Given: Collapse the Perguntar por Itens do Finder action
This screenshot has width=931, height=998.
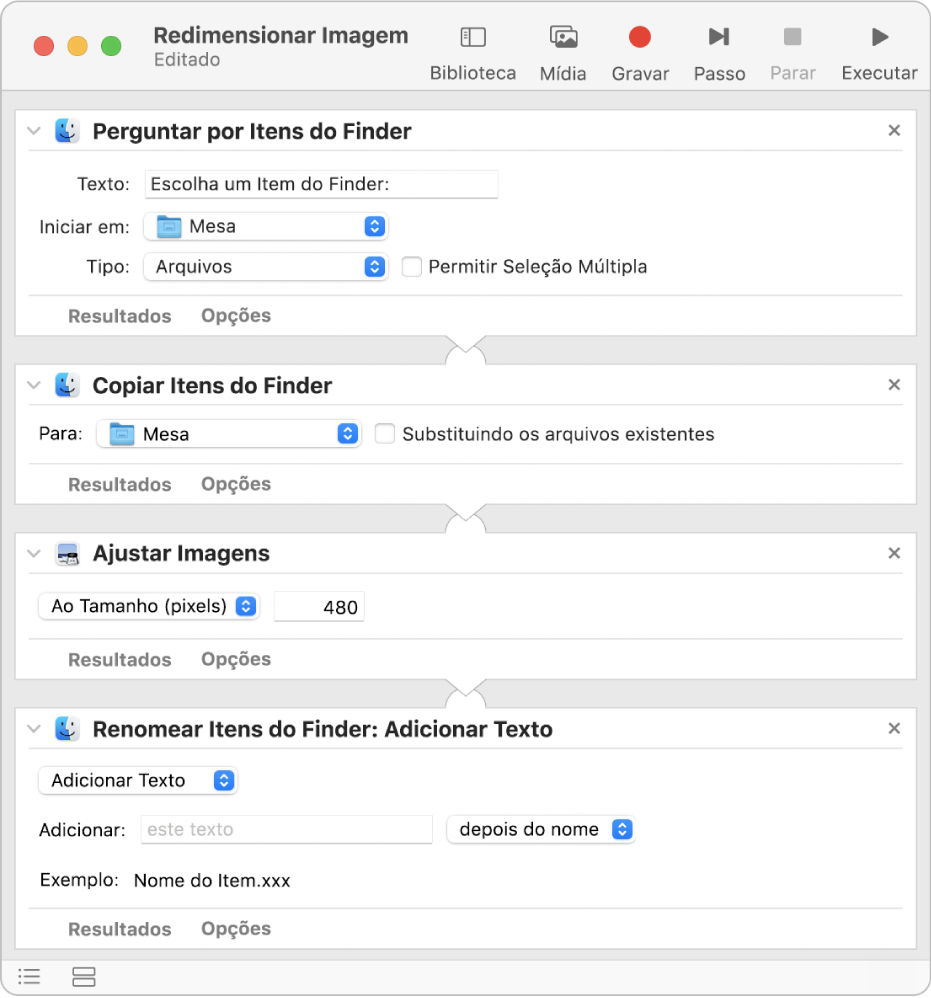Looking at the screenshot, I should pyautogui.click(x=34, y=131).
